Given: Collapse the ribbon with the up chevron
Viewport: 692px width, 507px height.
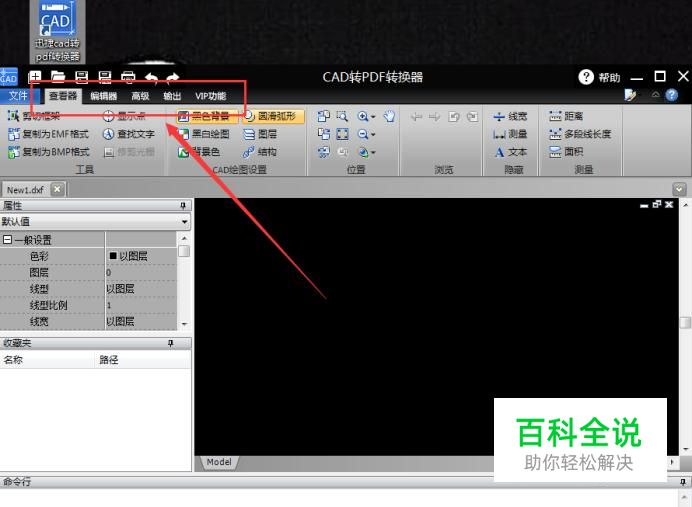Looking at the screenshot, I should (x=655, y=95).
